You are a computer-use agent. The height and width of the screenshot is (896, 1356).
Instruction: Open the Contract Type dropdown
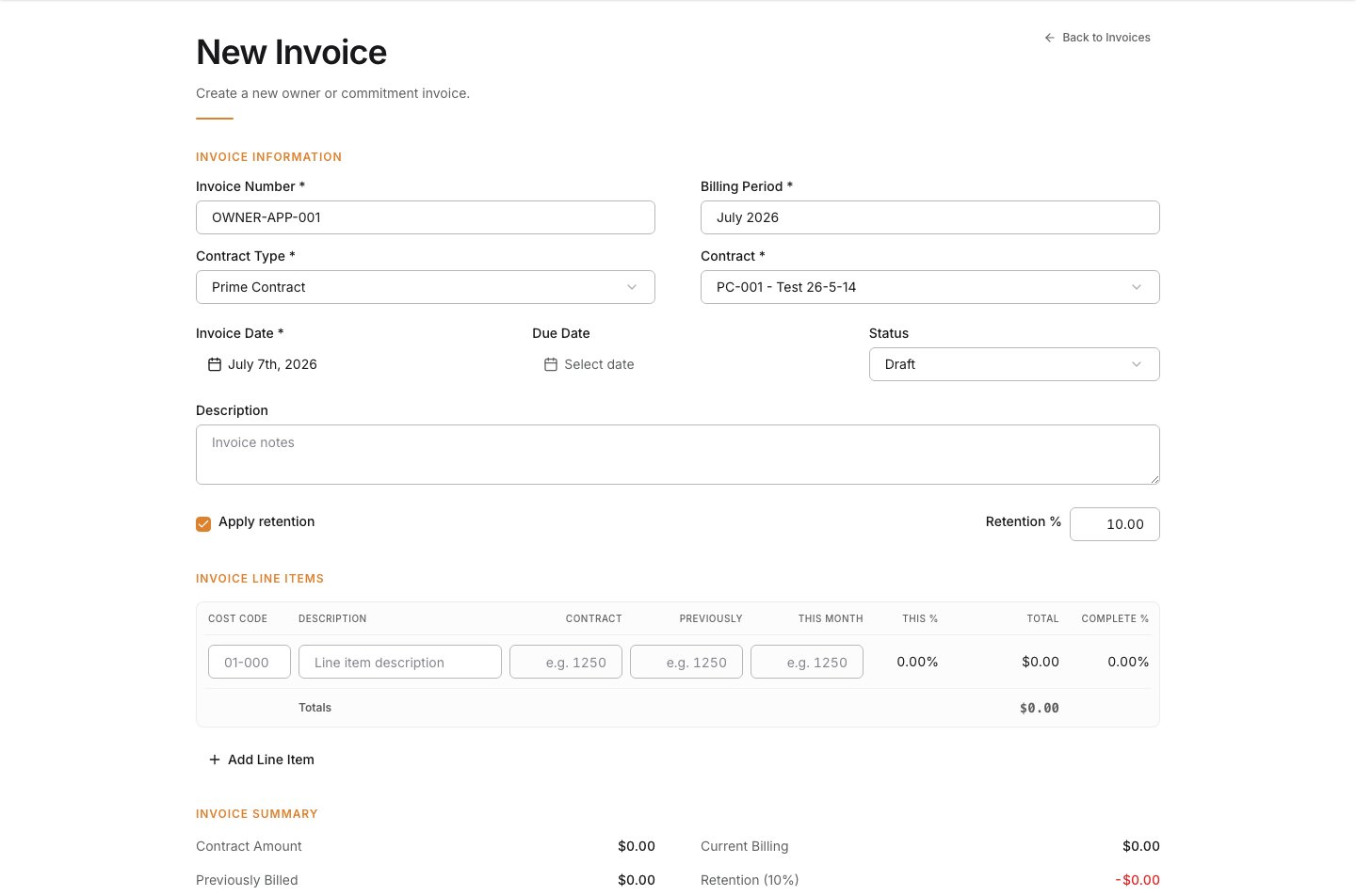point(426,287)
